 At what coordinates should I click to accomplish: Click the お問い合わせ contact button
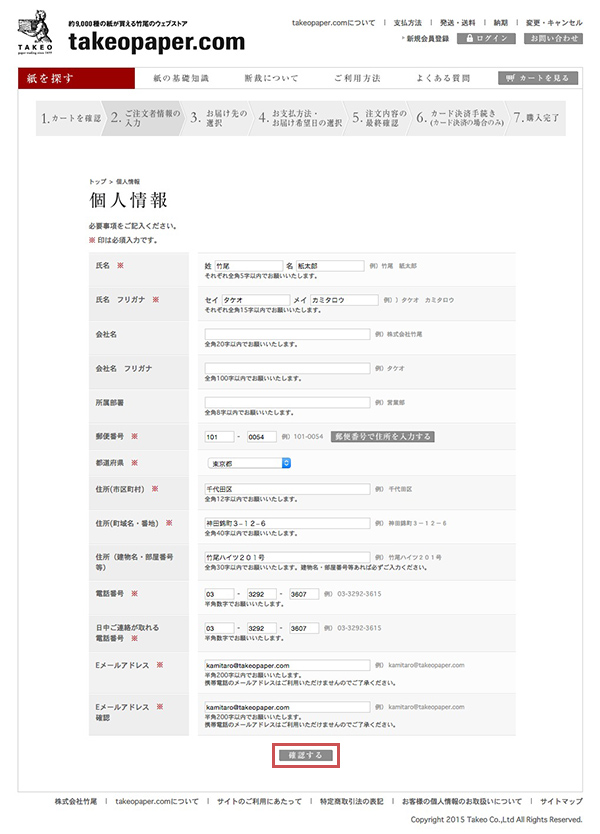point(551,38)
